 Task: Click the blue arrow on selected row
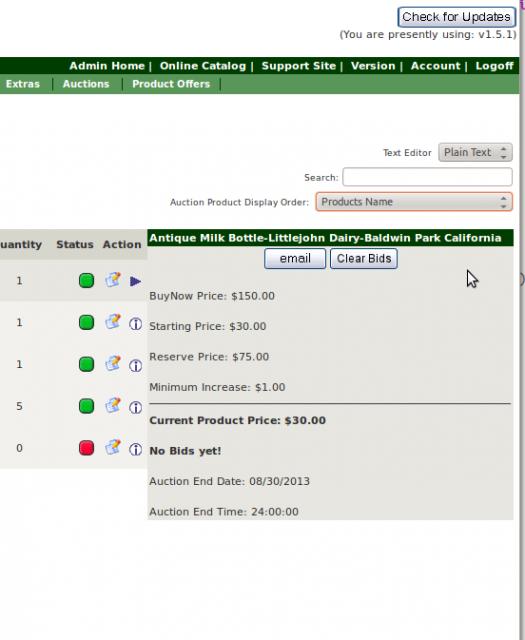point(136,281)
